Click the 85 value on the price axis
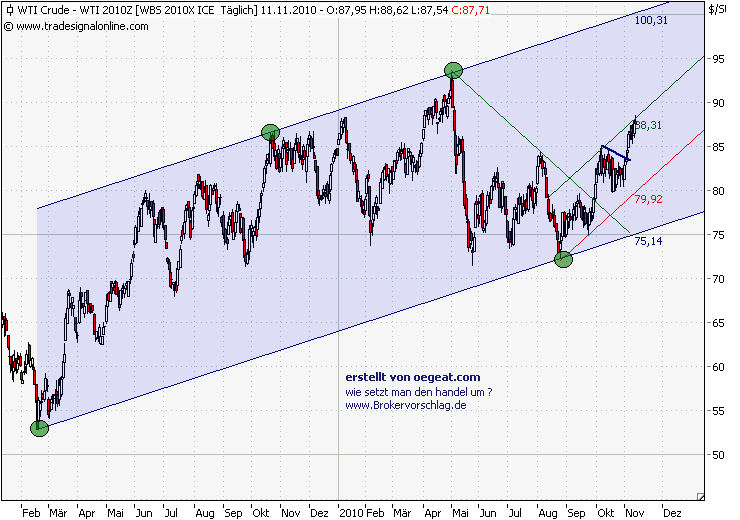 (718, 147)
